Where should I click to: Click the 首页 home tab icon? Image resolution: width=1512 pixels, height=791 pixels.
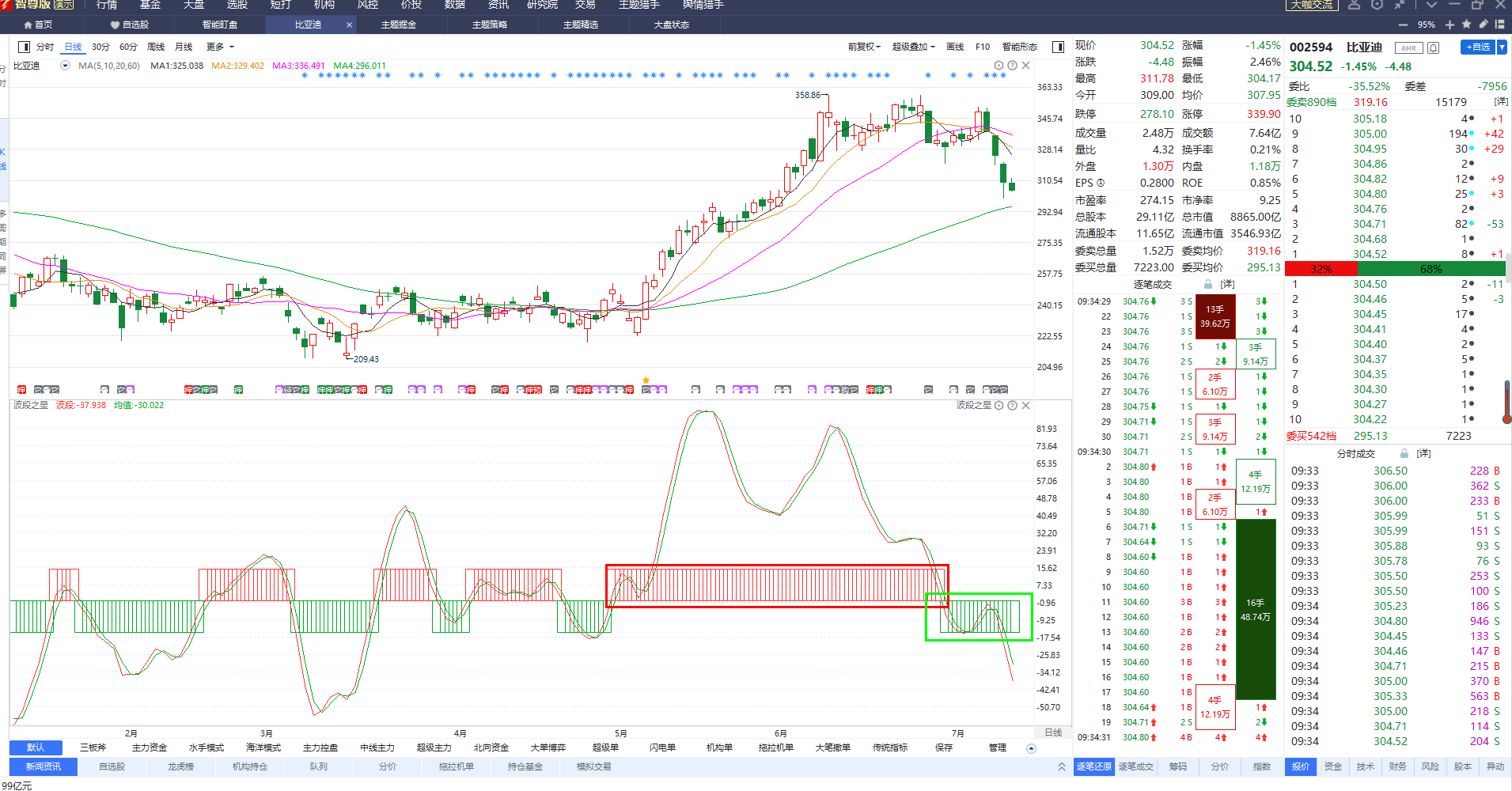coord(28,25)
